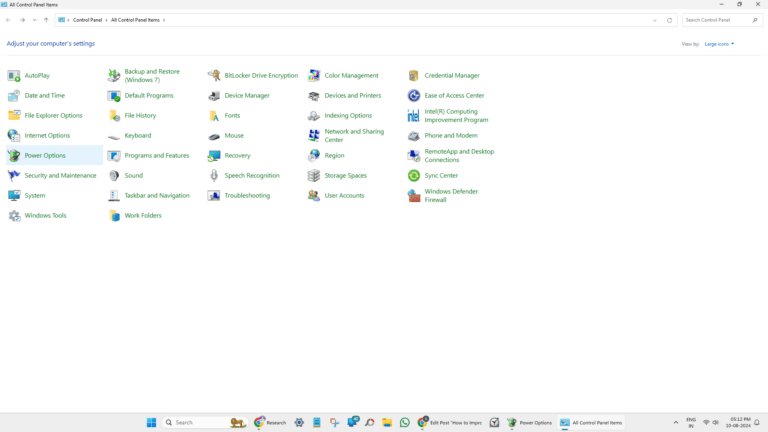Viewport: 768px width, 432px height.
Task: Open WhatsApp from the taskbar
Action: point(405,422)
